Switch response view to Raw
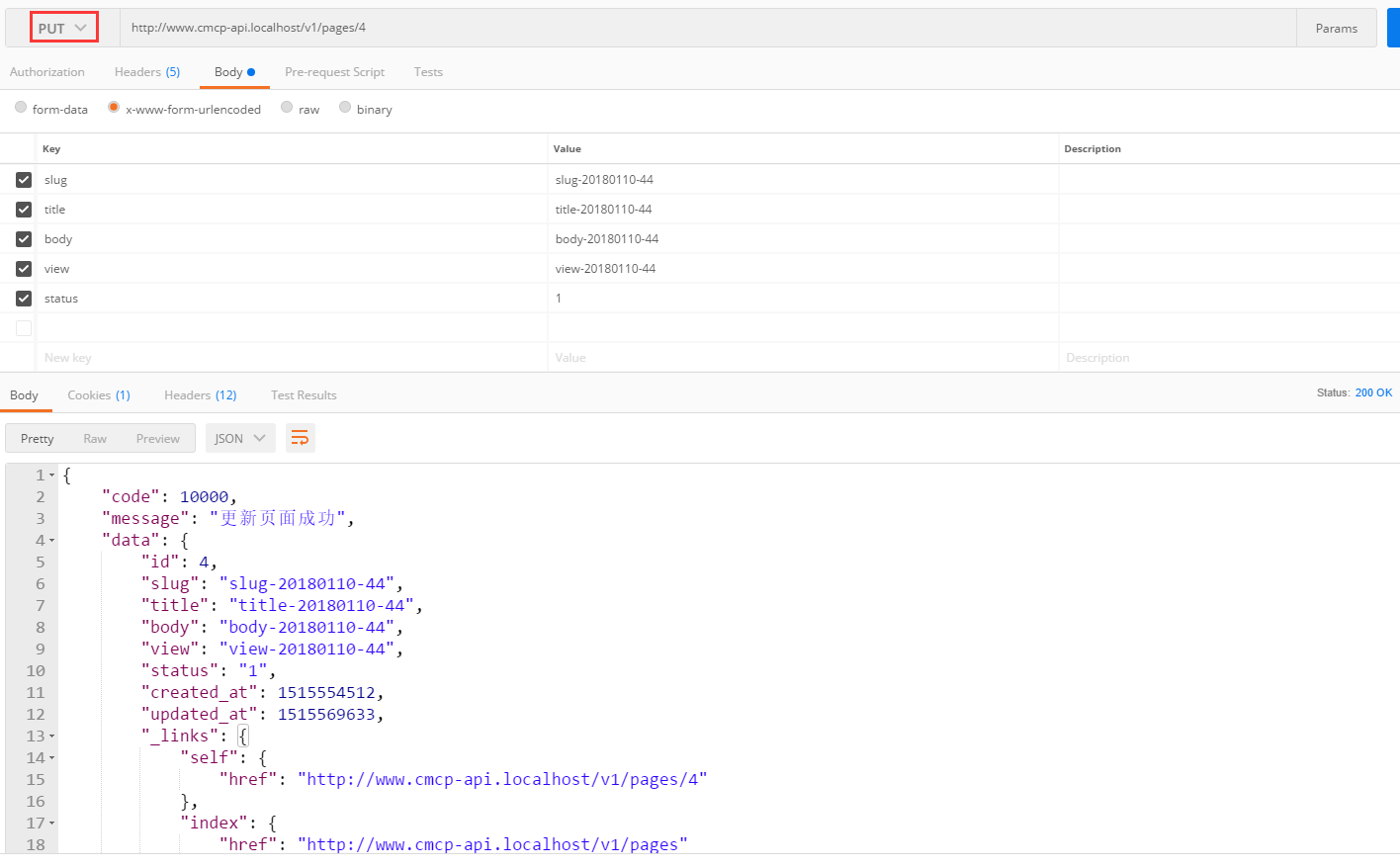This screenshot has height=868, width=1400. click(95, 439)
